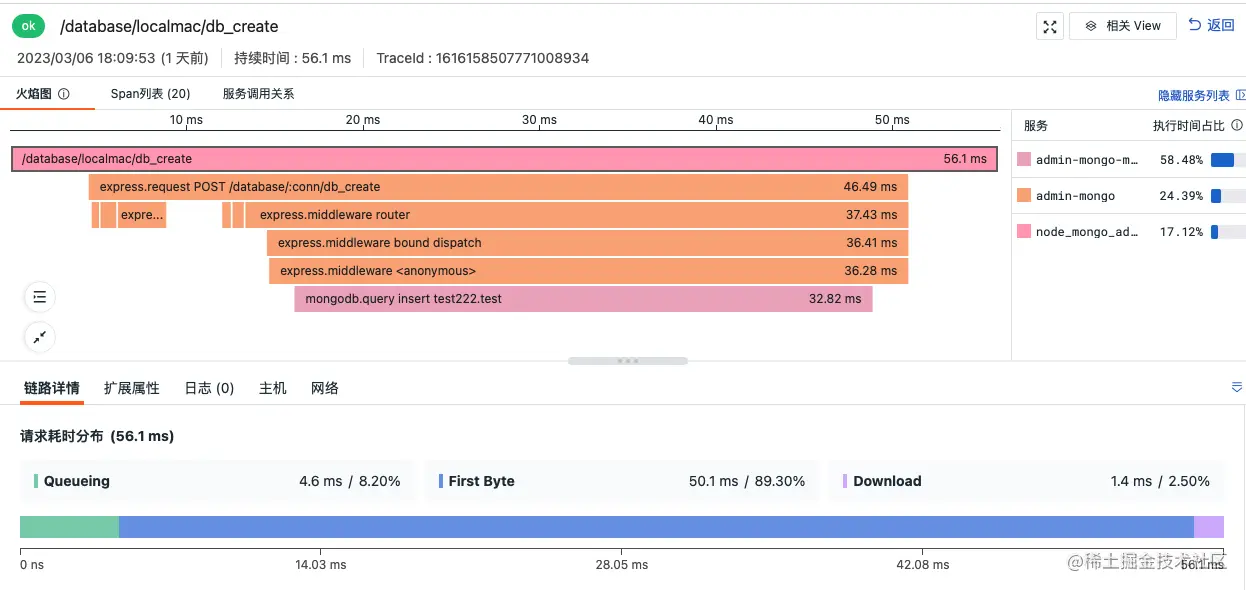Viewport: 1246px width, 590px height.
Task: Select the mongodb.query insert test222.test span
Action: (x=583, y=299)
